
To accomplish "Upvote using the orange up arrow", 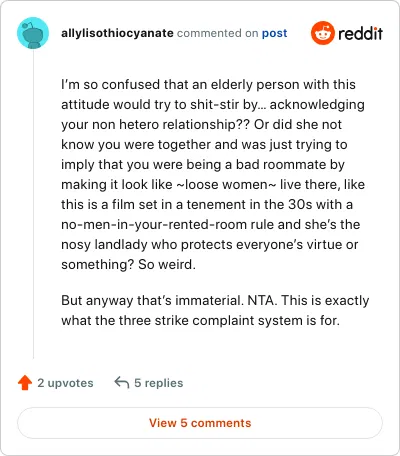I will point(25,383).
